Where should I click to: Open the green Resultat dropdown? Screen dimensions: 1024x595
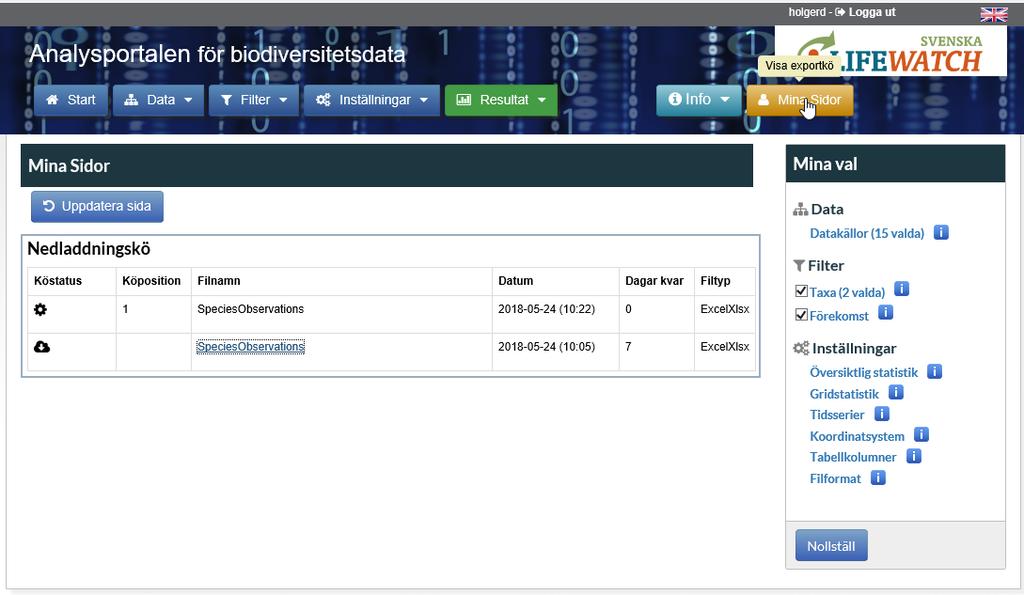coord(501,100)
